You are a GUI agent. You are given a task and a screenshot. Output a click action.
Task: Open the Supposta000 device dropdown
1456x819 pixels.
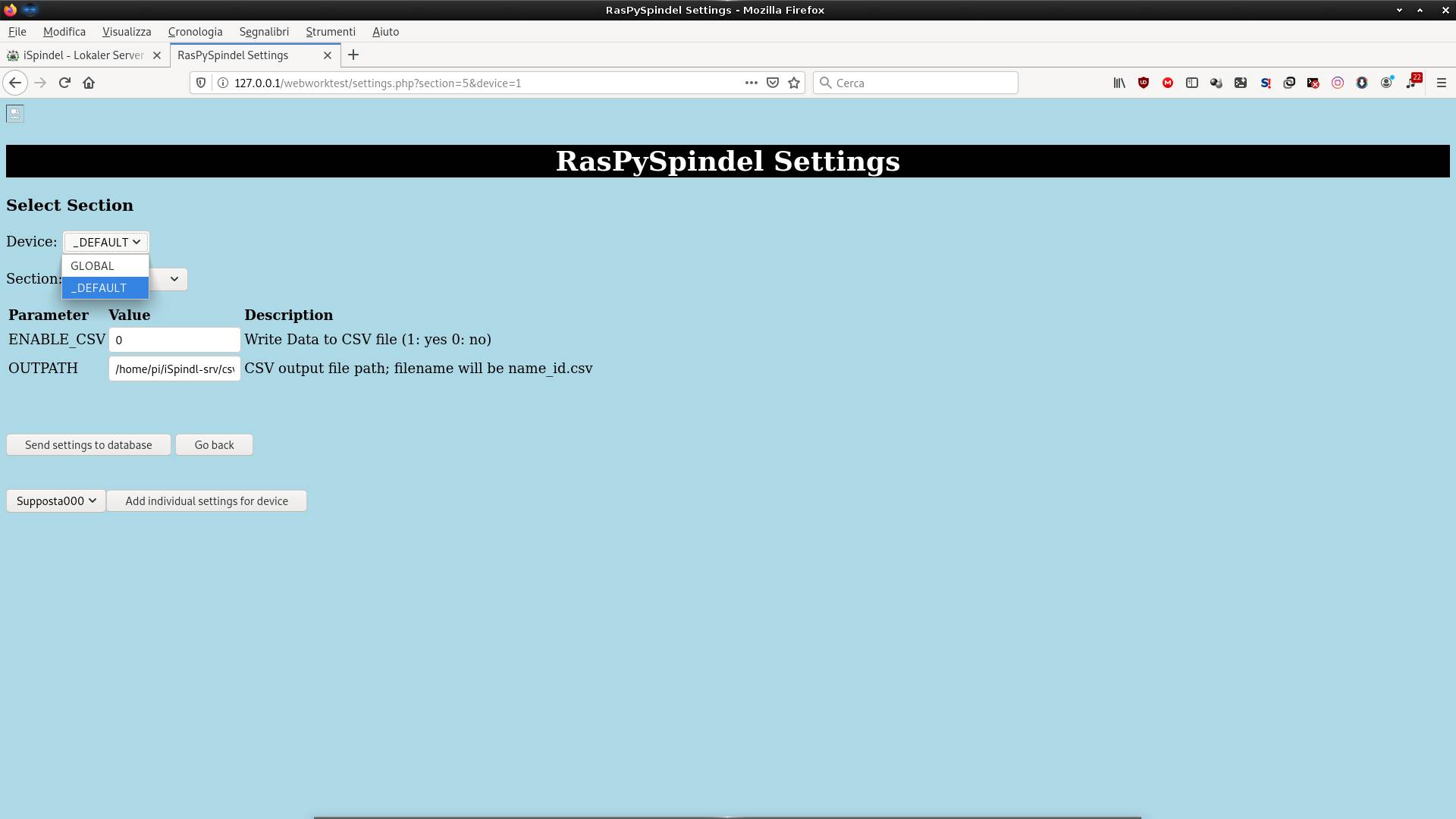click(x=56, y=501)
